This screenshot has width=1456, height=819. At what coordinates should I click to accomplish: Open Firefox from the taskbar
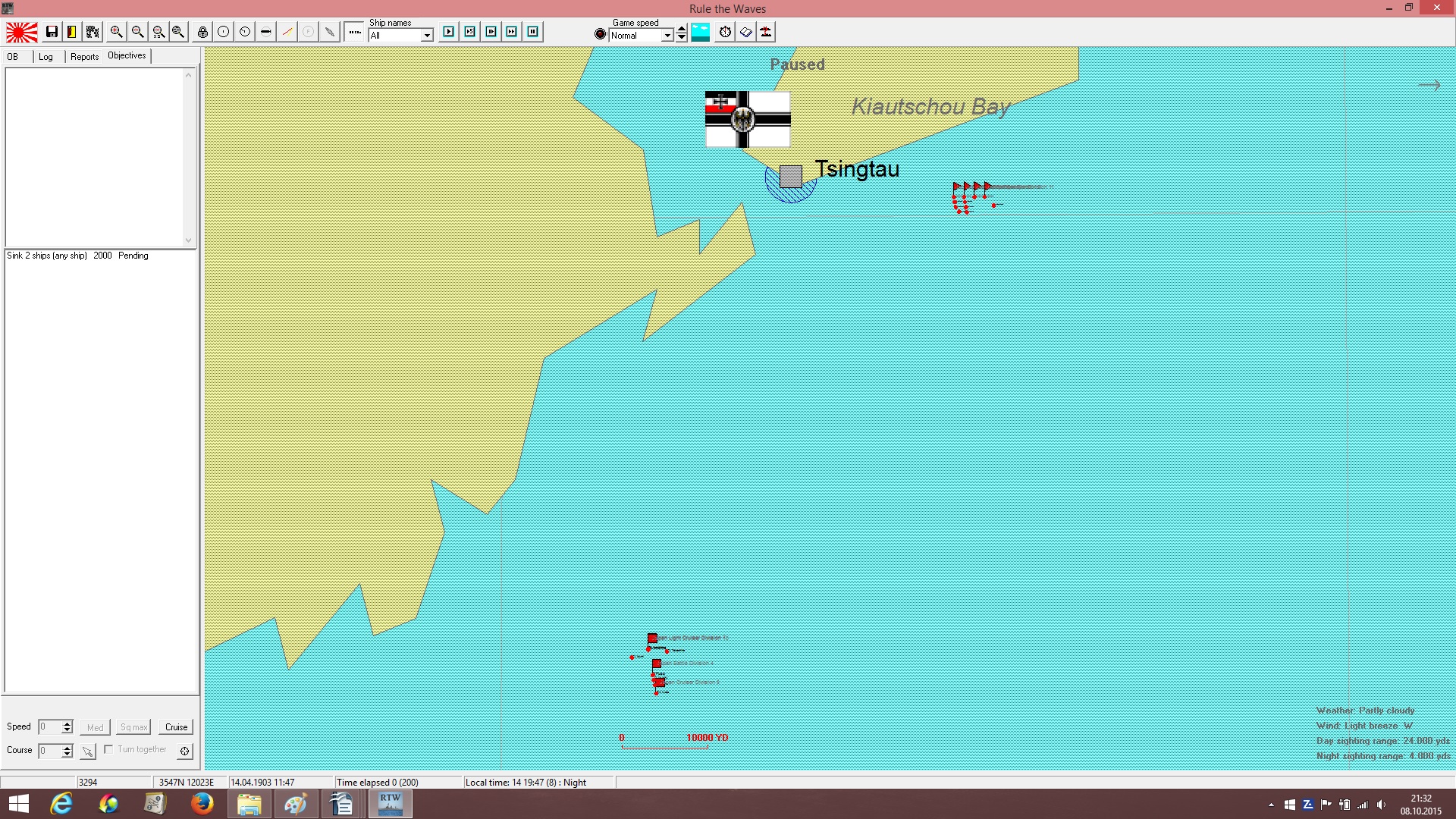[202, 803]
